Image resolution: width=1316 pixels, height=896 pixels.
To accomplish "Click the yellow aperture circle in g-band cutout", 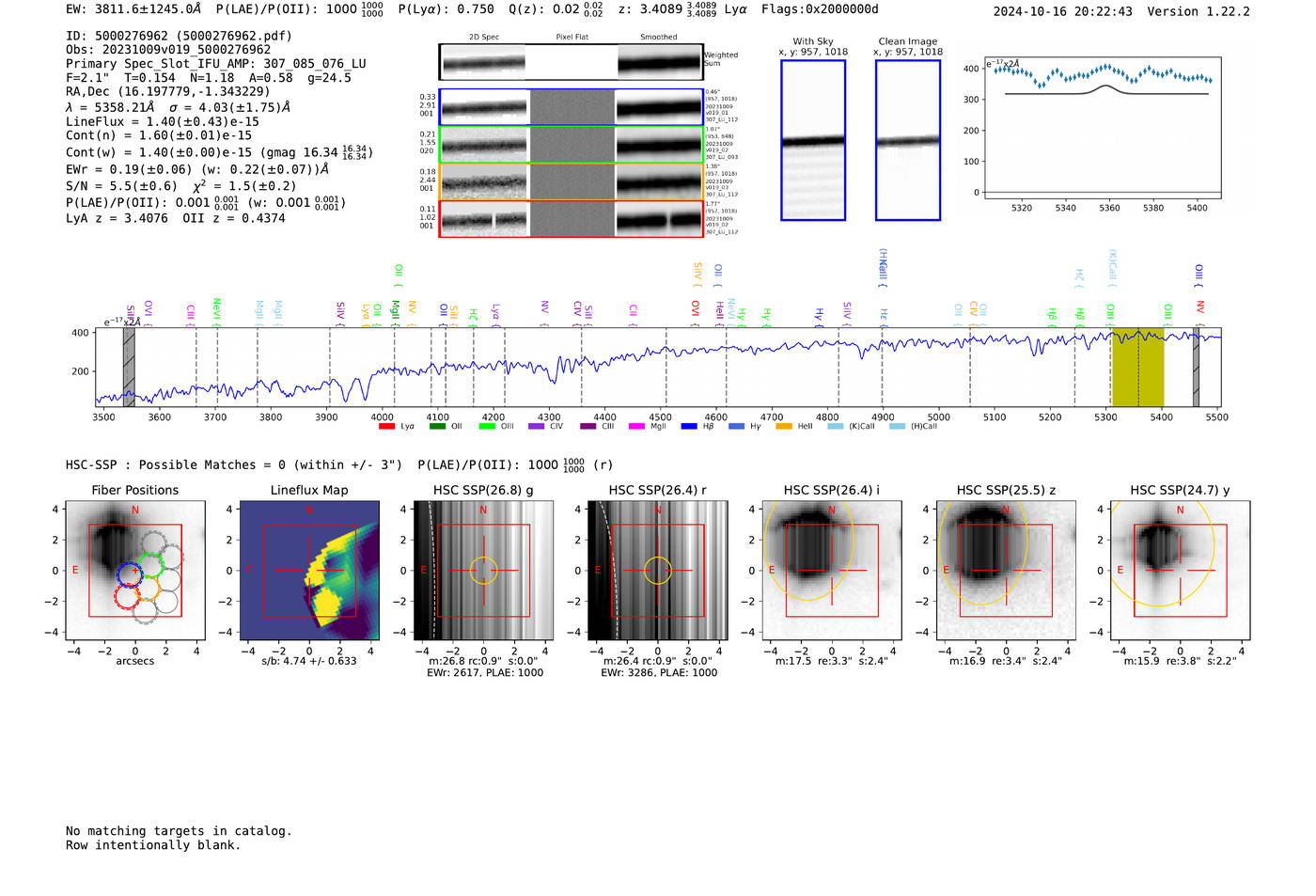I will (483, 571).
